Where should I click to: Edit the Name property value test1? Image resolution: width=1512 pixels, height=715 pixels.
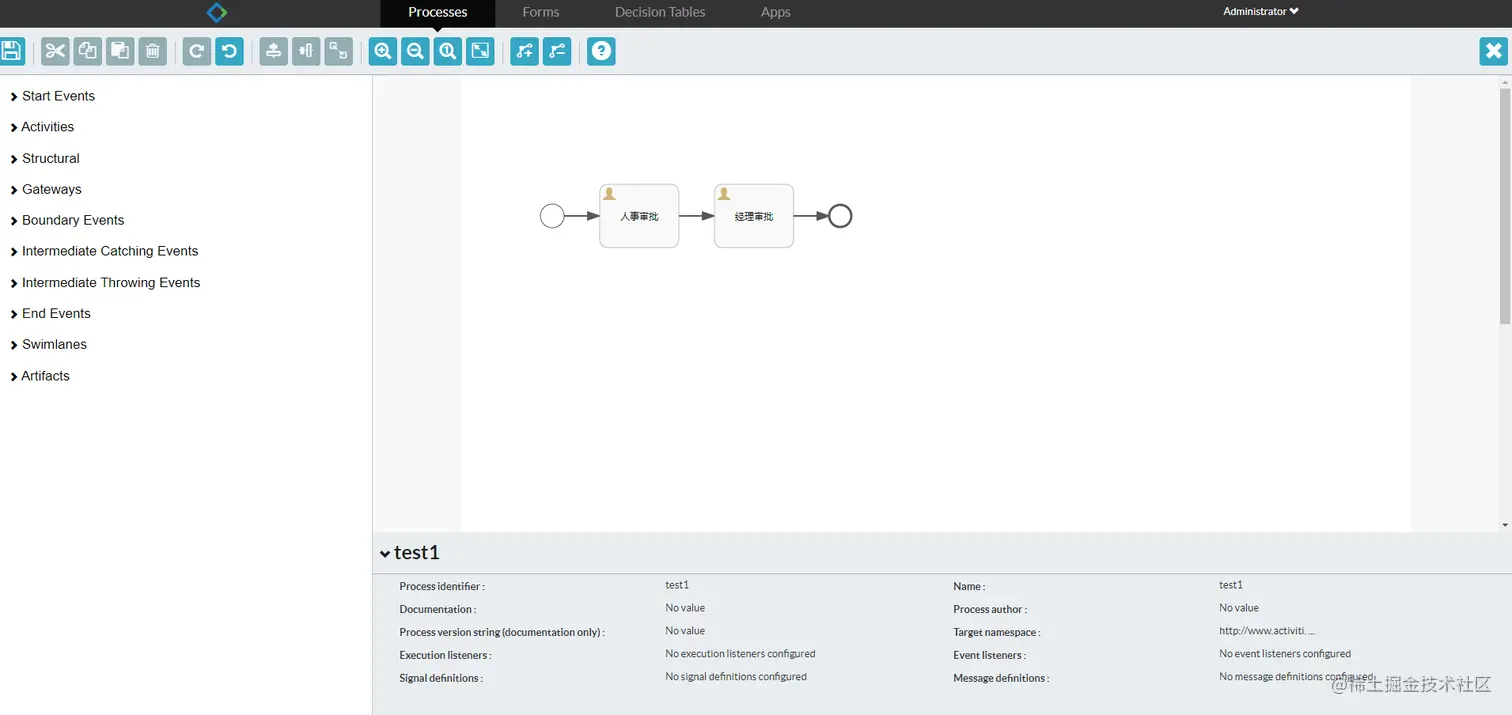tap(1231, 585)
